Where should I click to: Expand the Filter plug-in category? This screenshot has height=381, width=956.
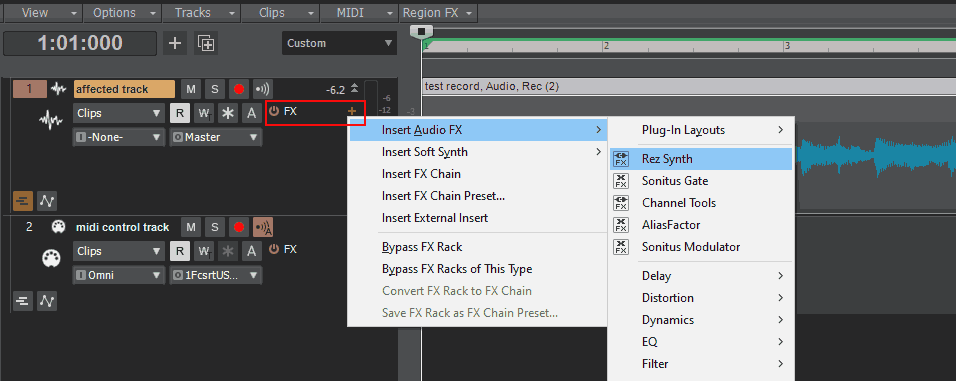coord(701,363)
